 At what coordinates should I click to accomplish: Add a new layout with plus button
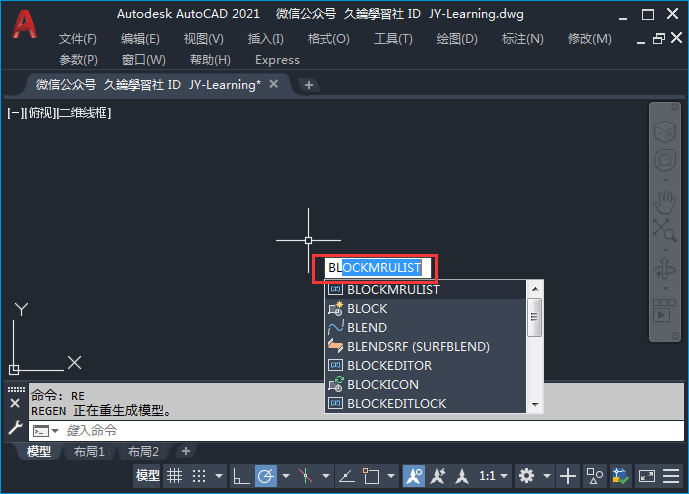[x=186, y=451]
